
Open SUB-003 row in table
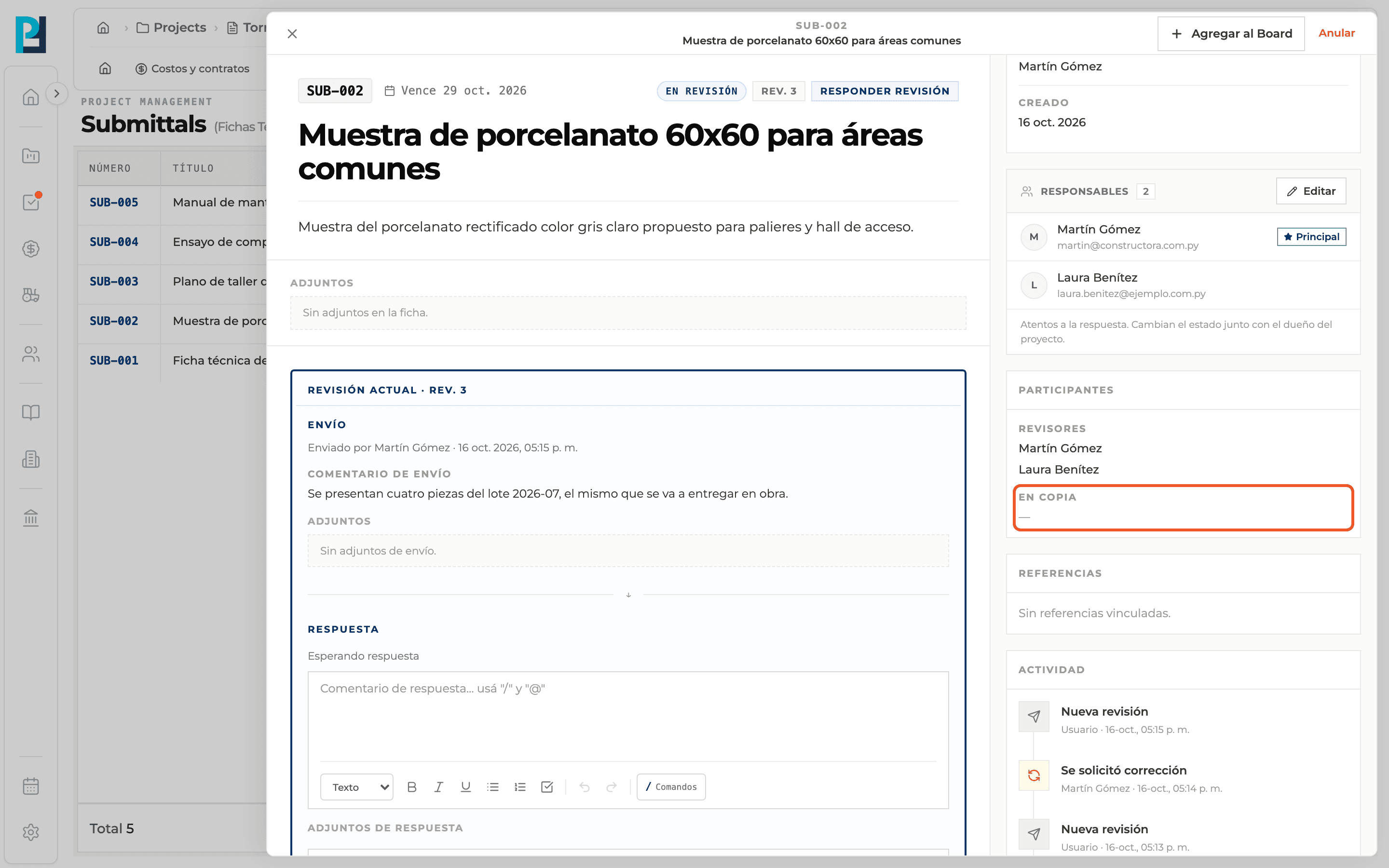click(x=172, y=281)
